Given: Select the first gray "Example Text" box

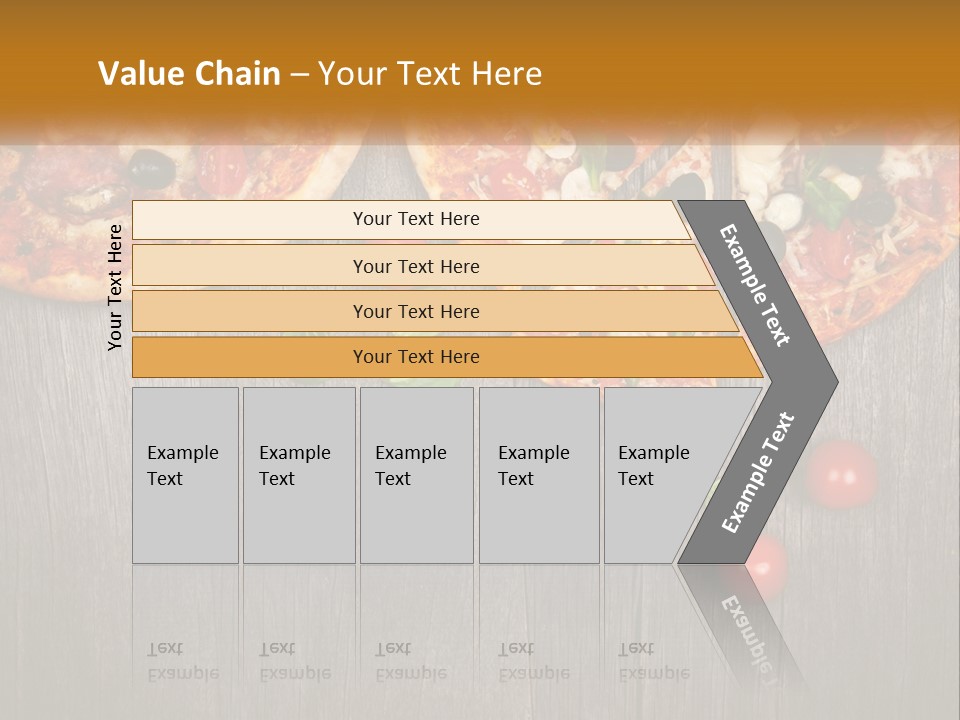Looking at the screenshot, I should pos(185,475).
